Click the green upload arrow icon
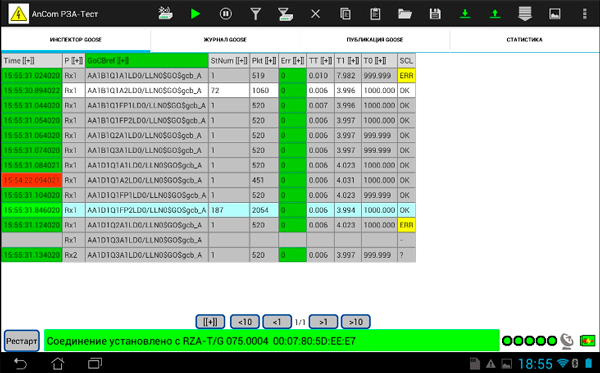The width and height of the screenshot is (600, 373). 495,14
